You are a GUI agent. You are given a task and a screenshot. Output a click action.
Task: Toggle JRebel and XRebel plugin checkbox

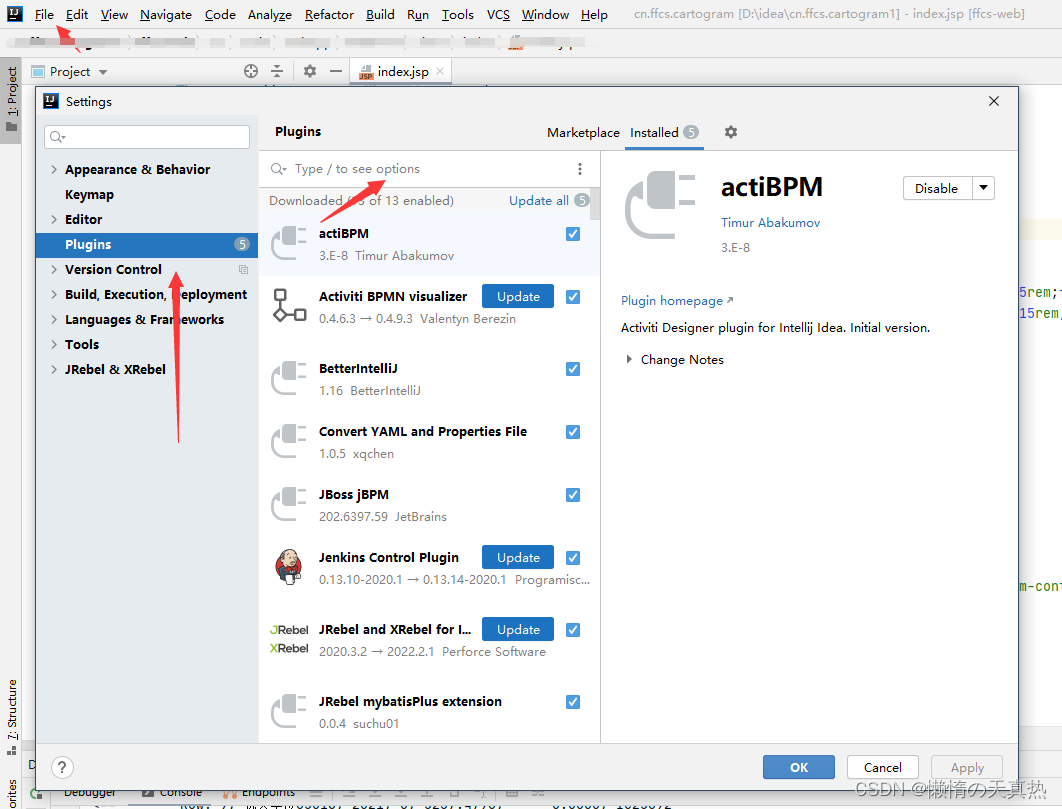pyautogui.click(x=573, y=629)
